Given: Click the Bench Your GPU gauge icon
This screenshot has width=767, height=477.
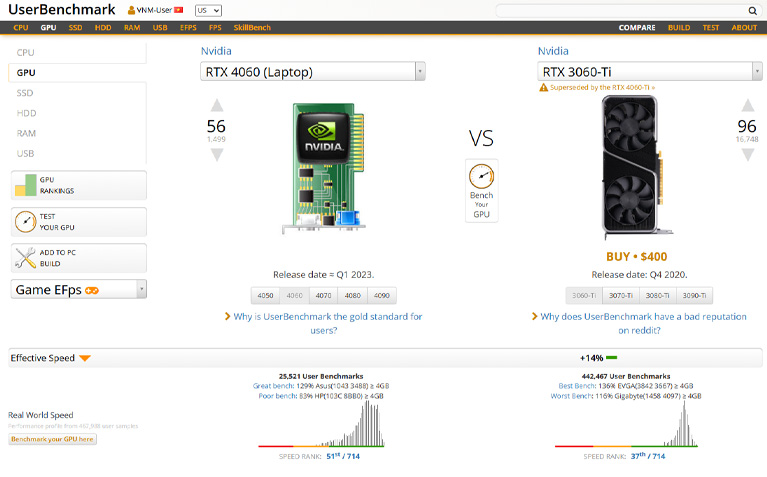Looking at the screenshot, I should click(x=481, y=176).
